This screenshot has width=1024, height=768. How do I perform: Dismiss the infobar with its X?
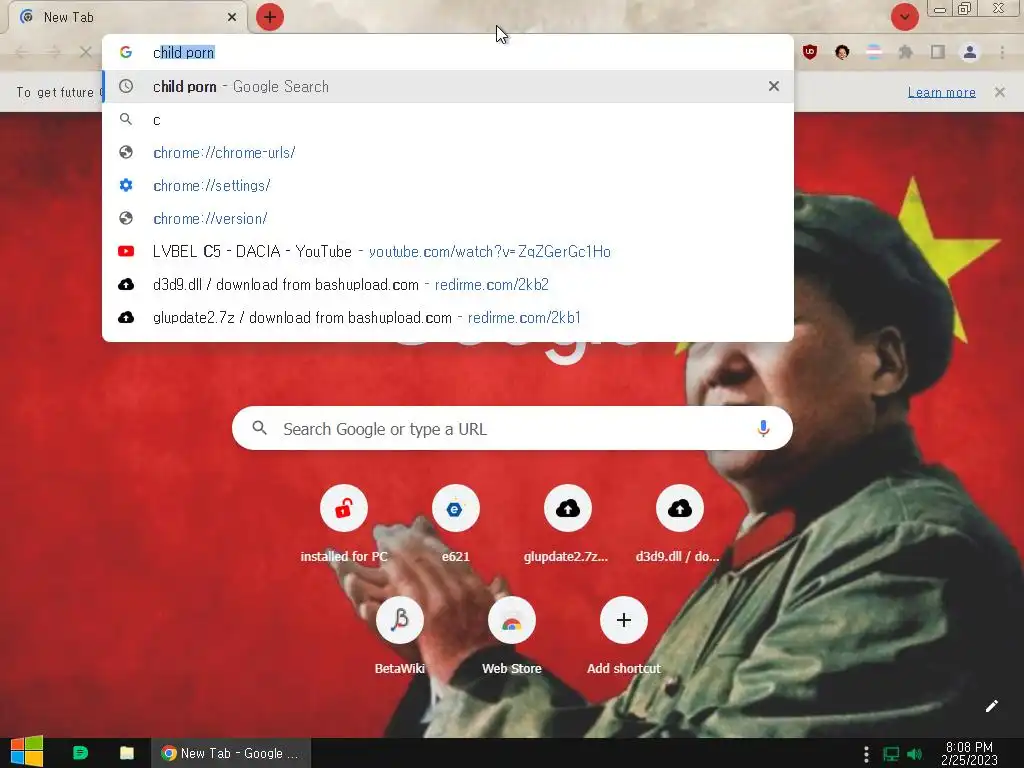tap(1000, 92)
